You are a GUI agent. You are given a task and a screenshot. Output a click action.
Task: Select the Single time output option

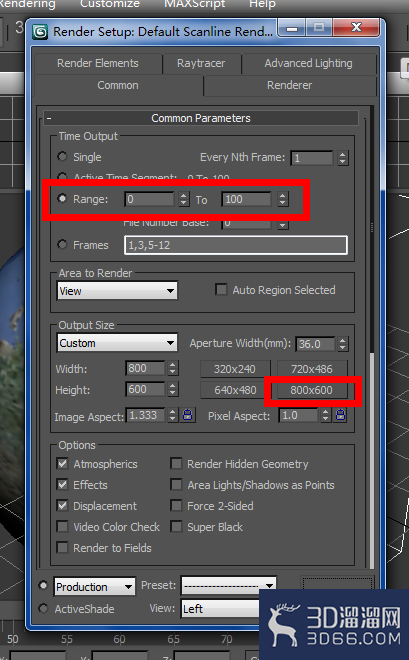pos(62,157)
